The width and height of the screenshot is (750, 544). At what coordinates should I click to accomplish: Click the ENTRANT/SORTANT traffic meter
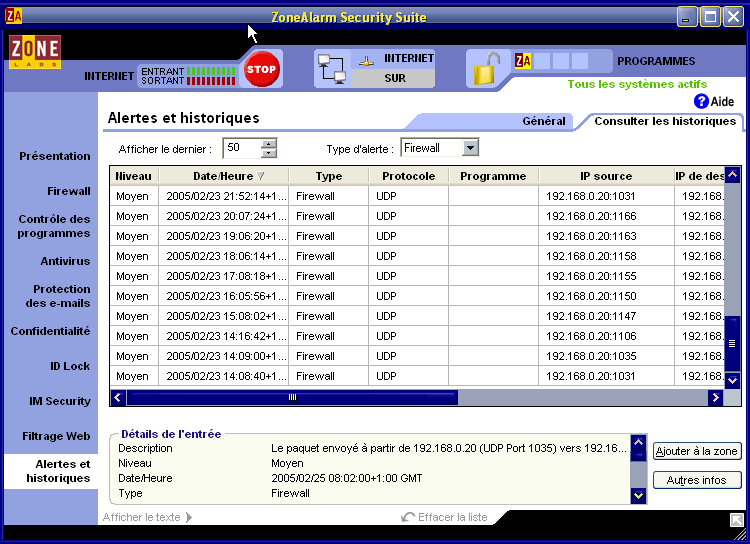[188, 76]
